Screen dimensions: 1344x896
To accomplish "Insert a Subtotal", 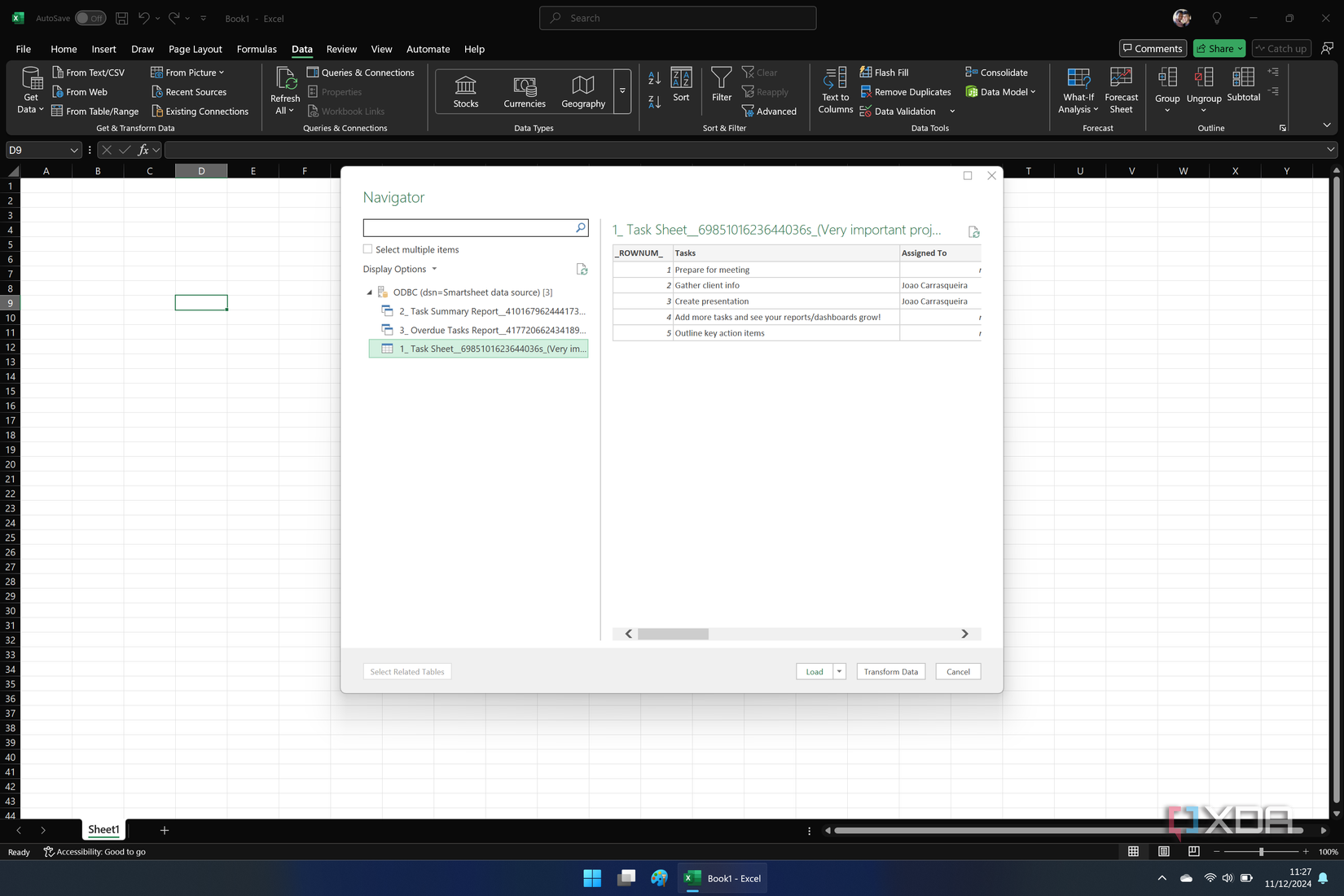I will click(x=1243, y=86).
